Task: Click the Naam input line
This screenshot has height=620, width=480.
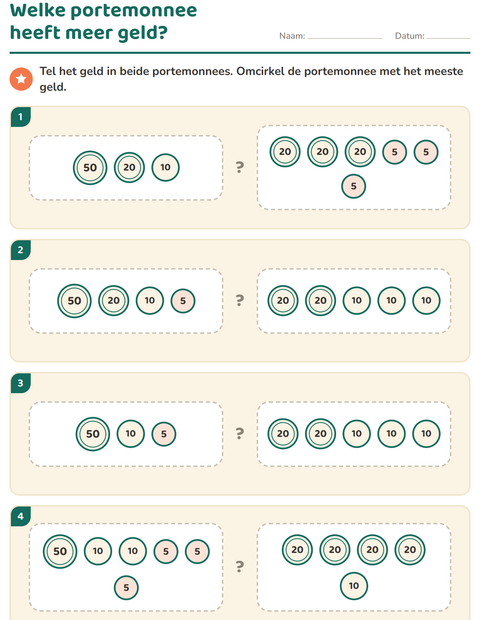Action: (345, 38)
